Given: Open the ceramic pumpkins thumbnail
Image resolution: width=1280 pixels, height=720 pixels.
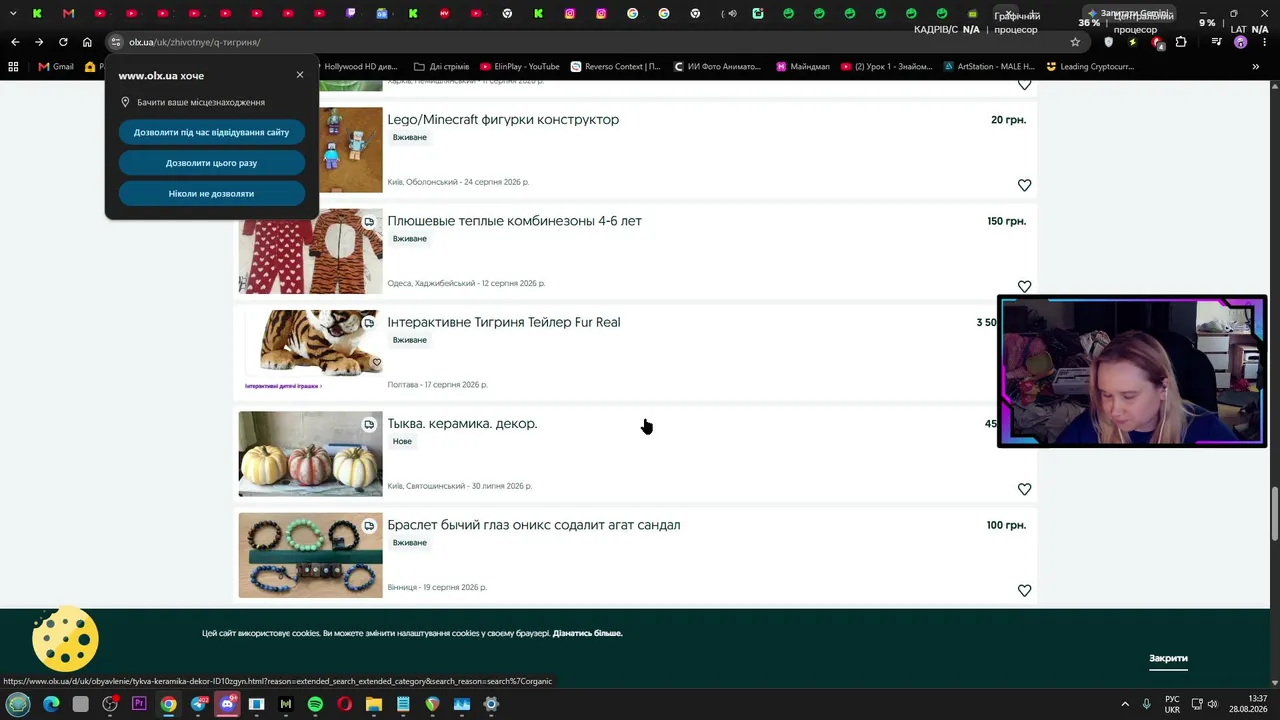Looking at the screenshot, I should pyautogui.click(x=310, y=454).
